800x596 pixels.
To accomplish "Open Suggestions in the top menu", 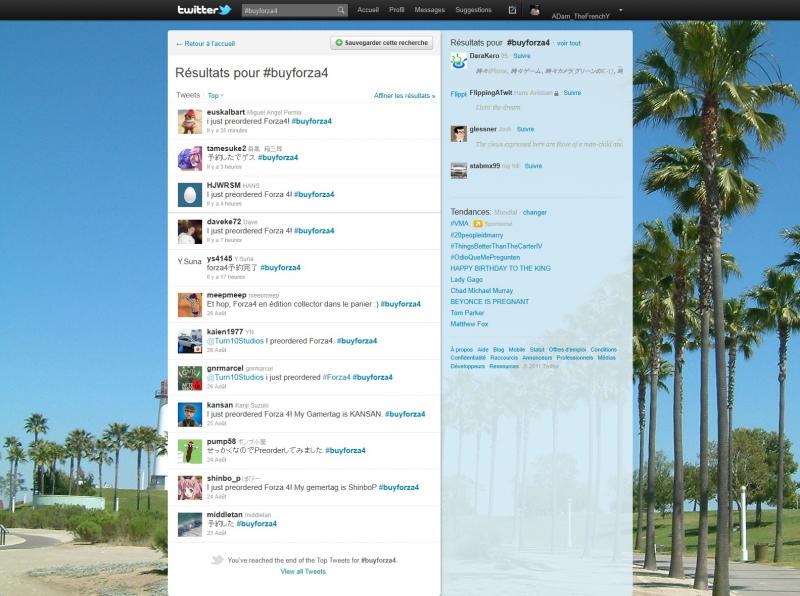I will [x=473, y=10].
